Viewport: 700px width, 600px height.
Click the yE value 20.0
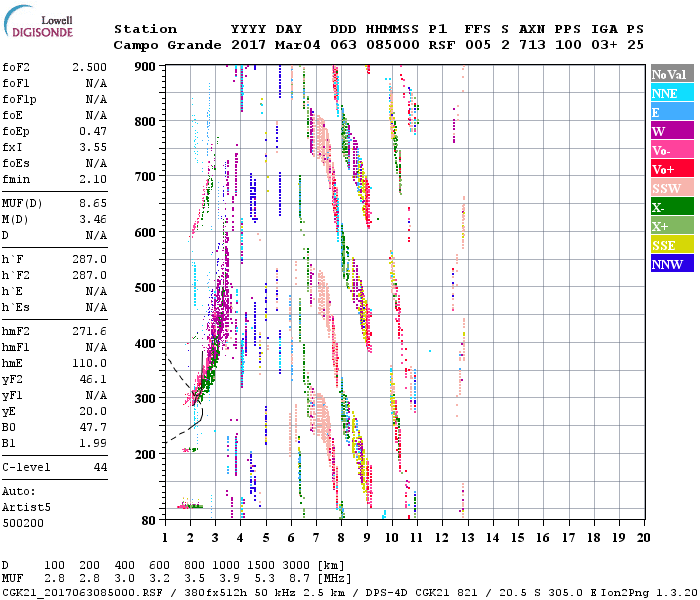click(93, 412)
